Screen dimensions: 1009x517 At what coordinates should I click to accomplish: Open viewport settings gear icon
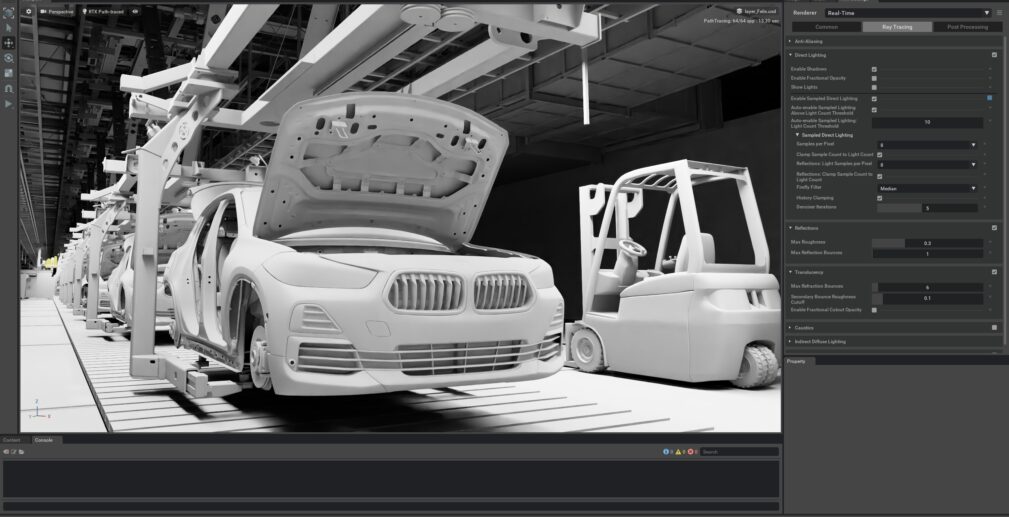point(28,11)
